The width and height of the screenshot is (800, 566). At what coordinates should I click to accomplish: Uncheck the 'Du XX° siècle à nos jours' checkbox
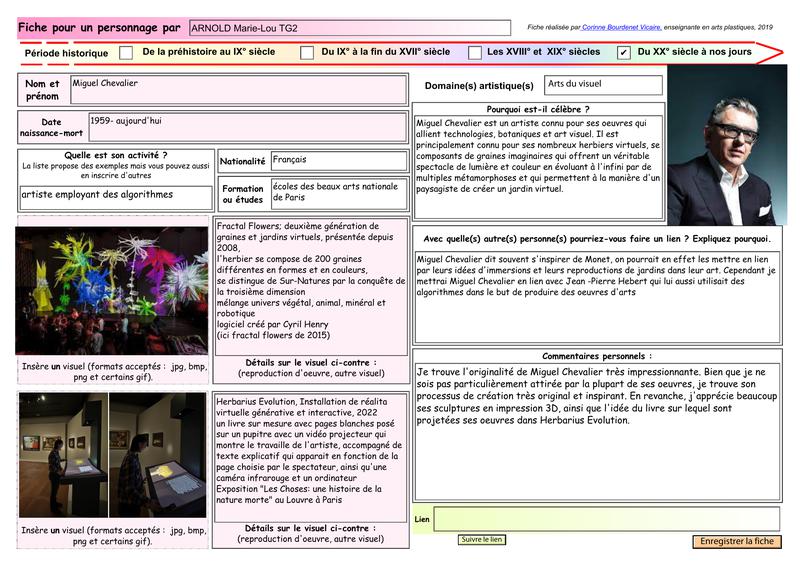[x=624, y=52]
